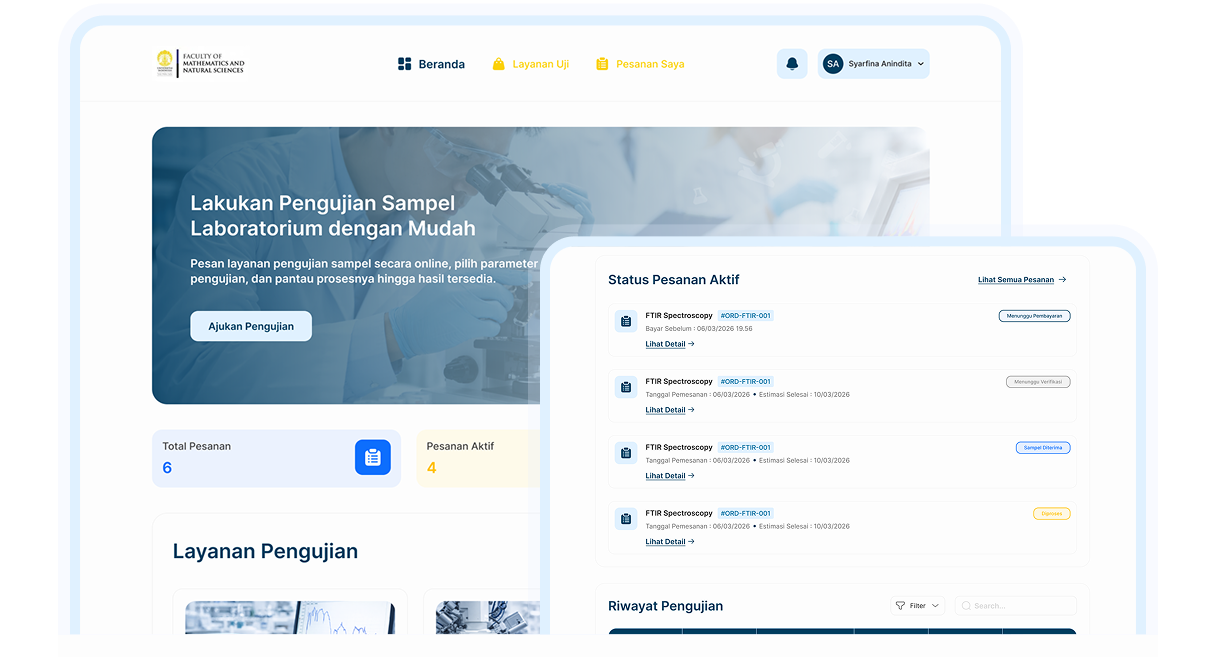Screen dimensions: 1216x657
Task: Open the notification bell
Action: 792,64
